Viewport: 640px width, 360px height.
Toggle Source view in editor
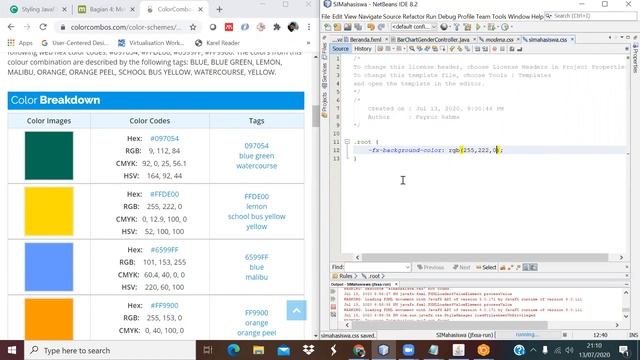point(340,49)
